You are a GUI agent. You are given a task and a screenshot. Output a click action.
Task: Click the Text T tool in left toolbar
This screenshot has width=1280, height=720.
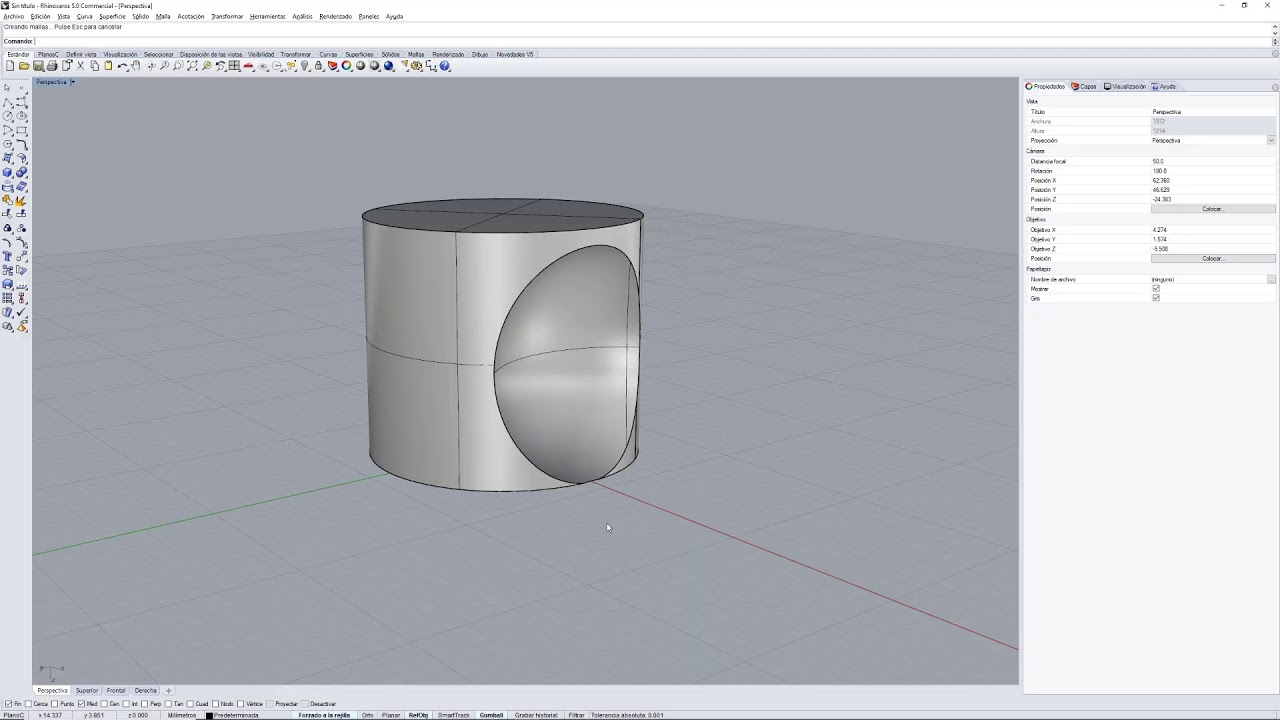[8, 256]
